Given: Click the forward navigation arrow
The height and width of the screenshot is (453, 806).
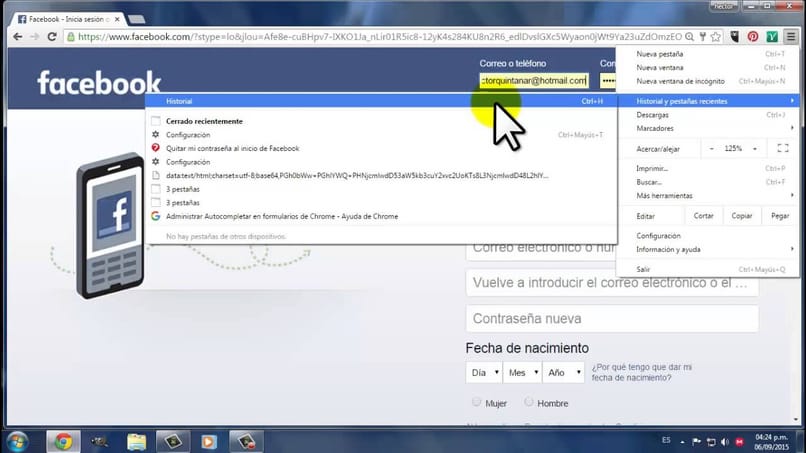Looking at the screenshot, I should pos(34,37).
